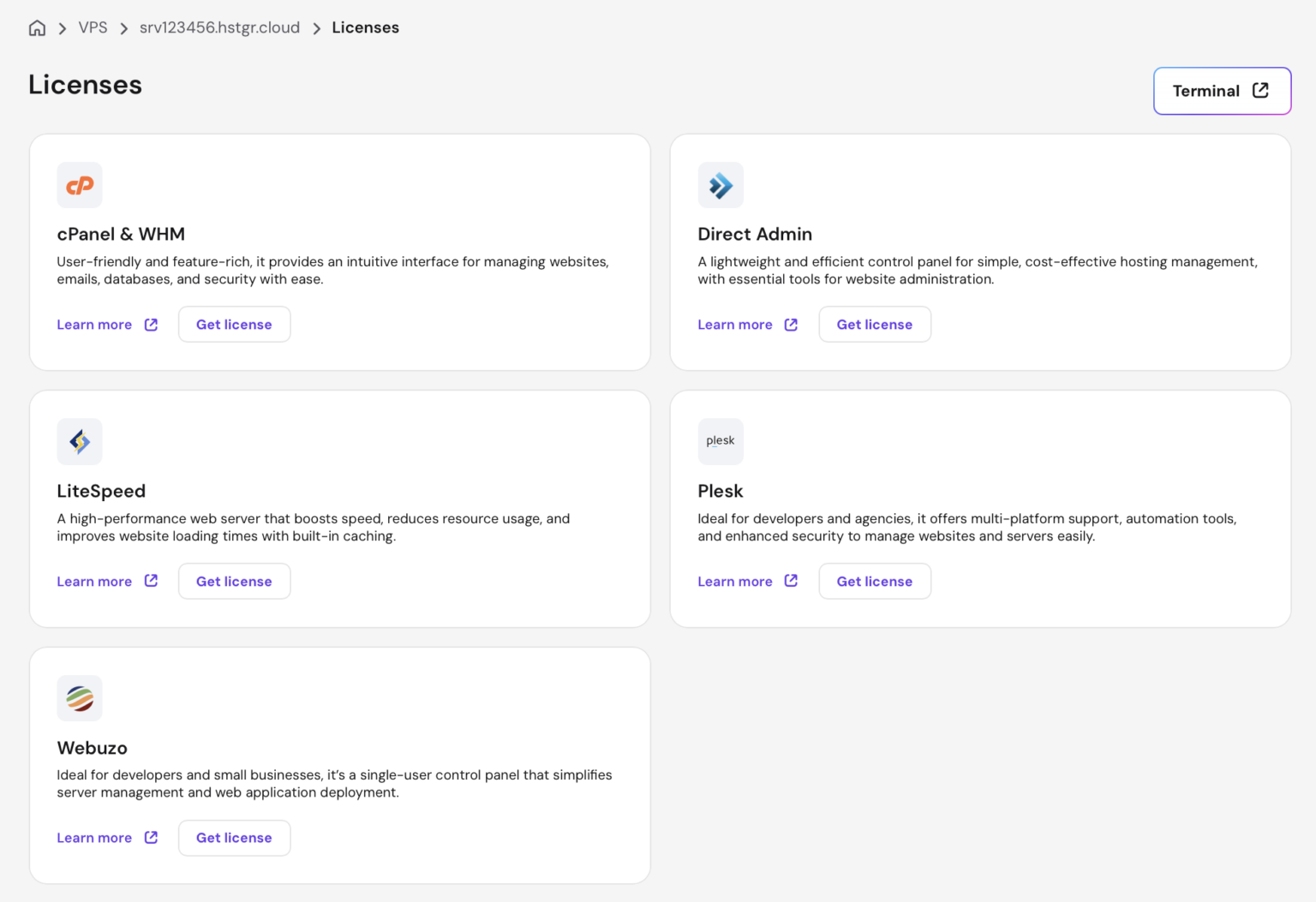The width and height of the screenshot is (1316, 902).
Task: Open the Webuzo Learn more link
Action: tap(107, 838)
